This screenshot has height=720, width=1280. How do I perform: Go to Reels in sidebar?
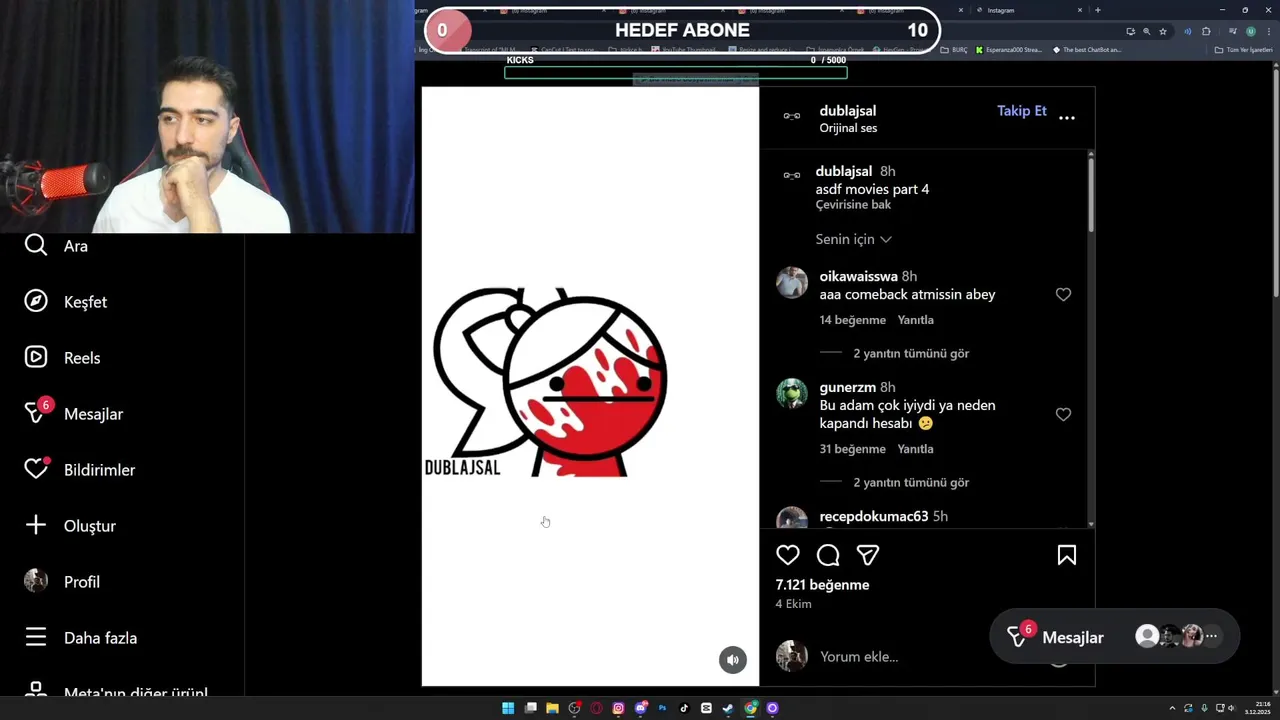[x=63, y=358]
